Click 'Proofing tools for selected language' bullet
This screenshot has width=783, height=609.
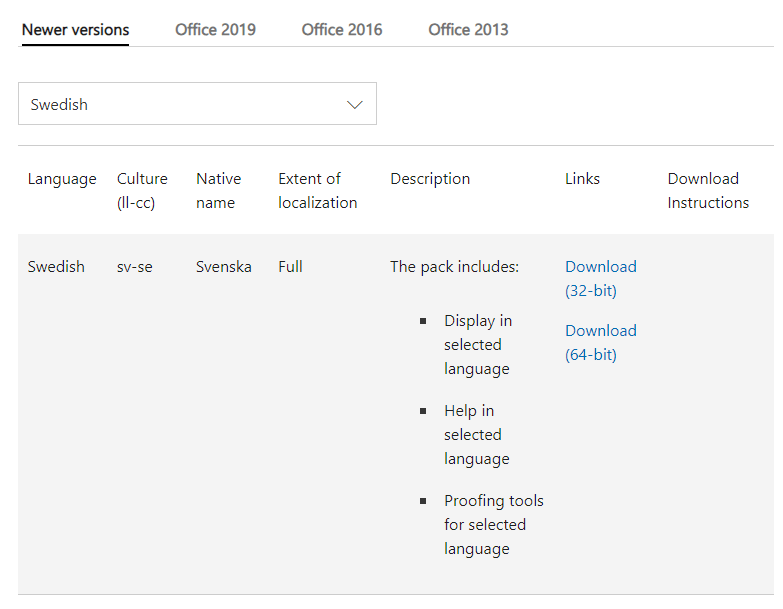click(494, 524)
